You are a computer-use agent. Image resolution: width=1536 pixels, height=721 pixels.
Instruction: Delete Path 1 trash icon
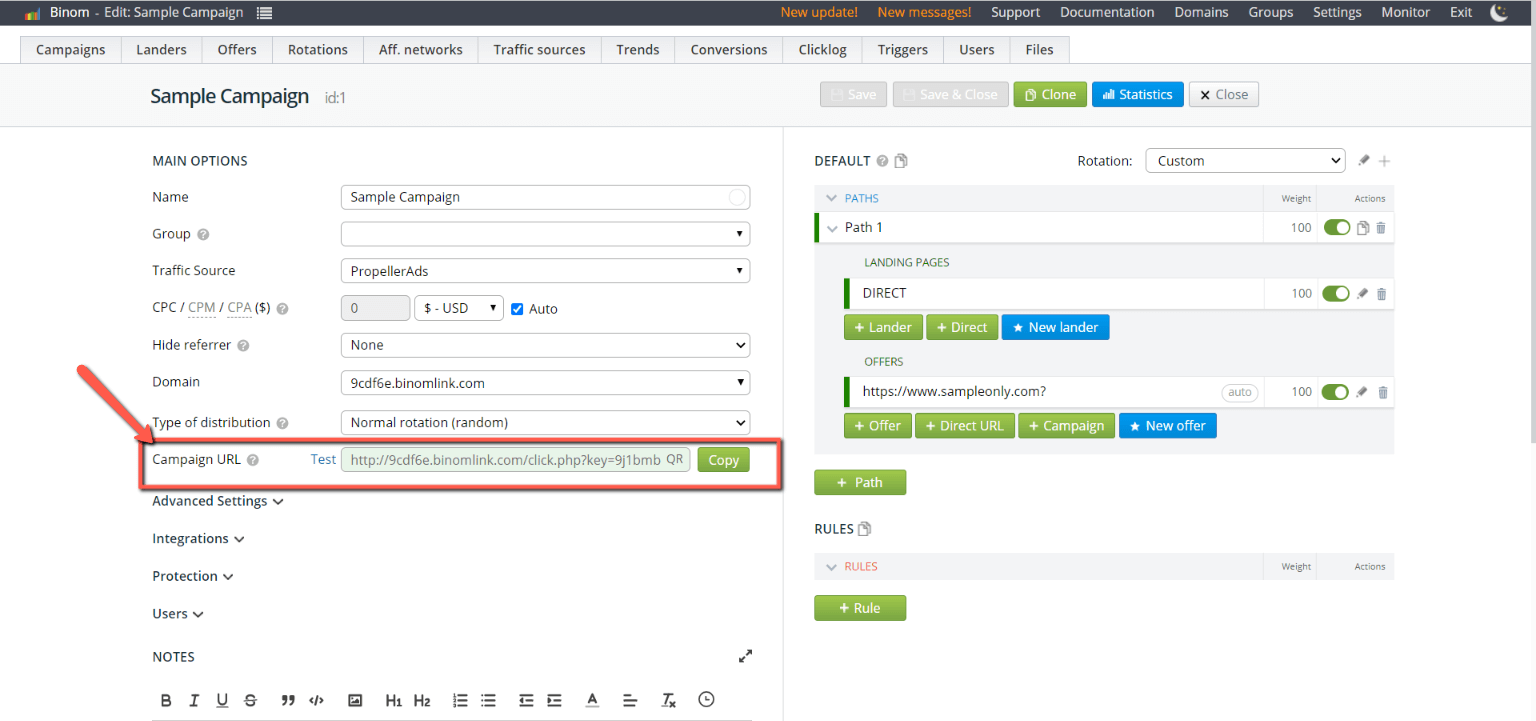point(1381,228)
